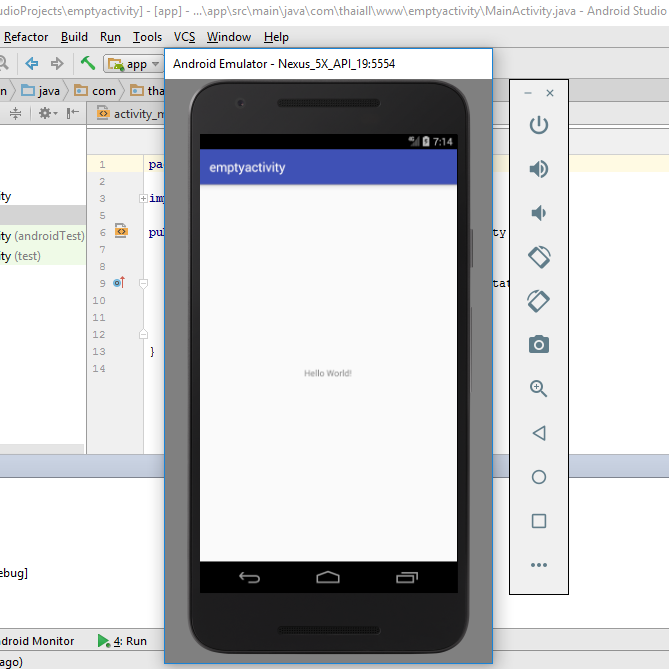Open the Refactor menu
669x669 pixels.
(26, 37)
